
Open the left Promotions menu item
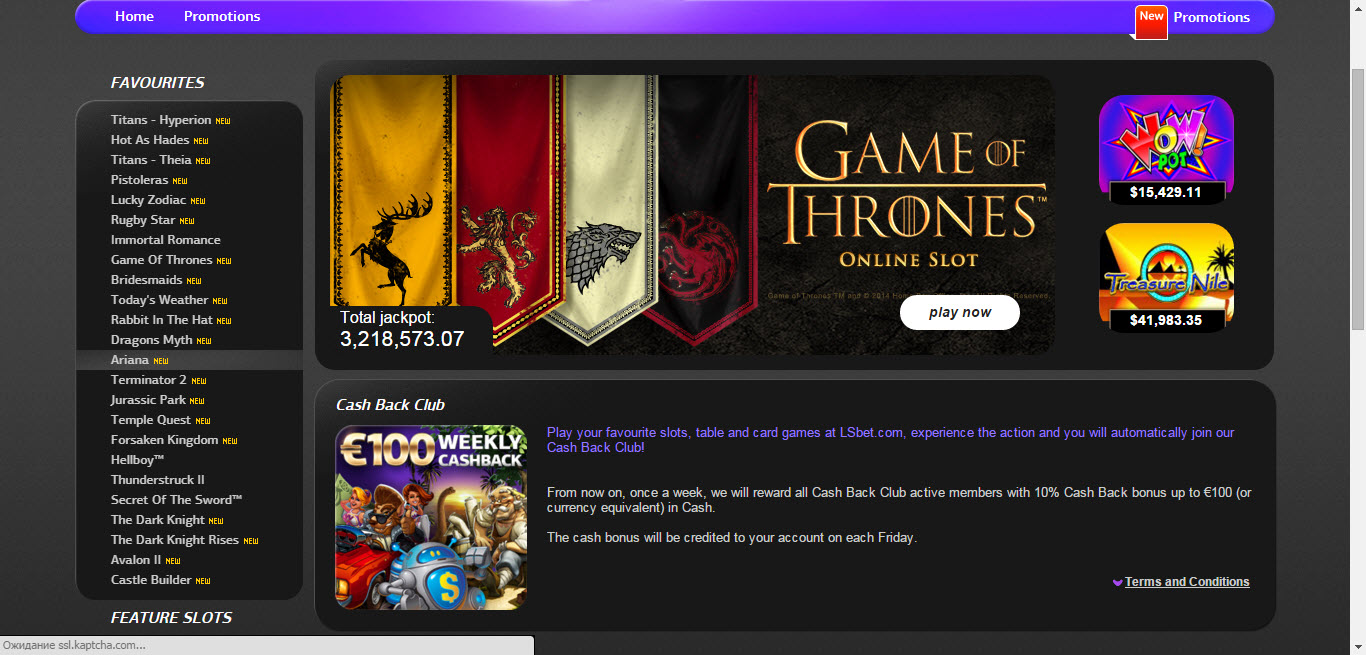[x=222, y=16]
